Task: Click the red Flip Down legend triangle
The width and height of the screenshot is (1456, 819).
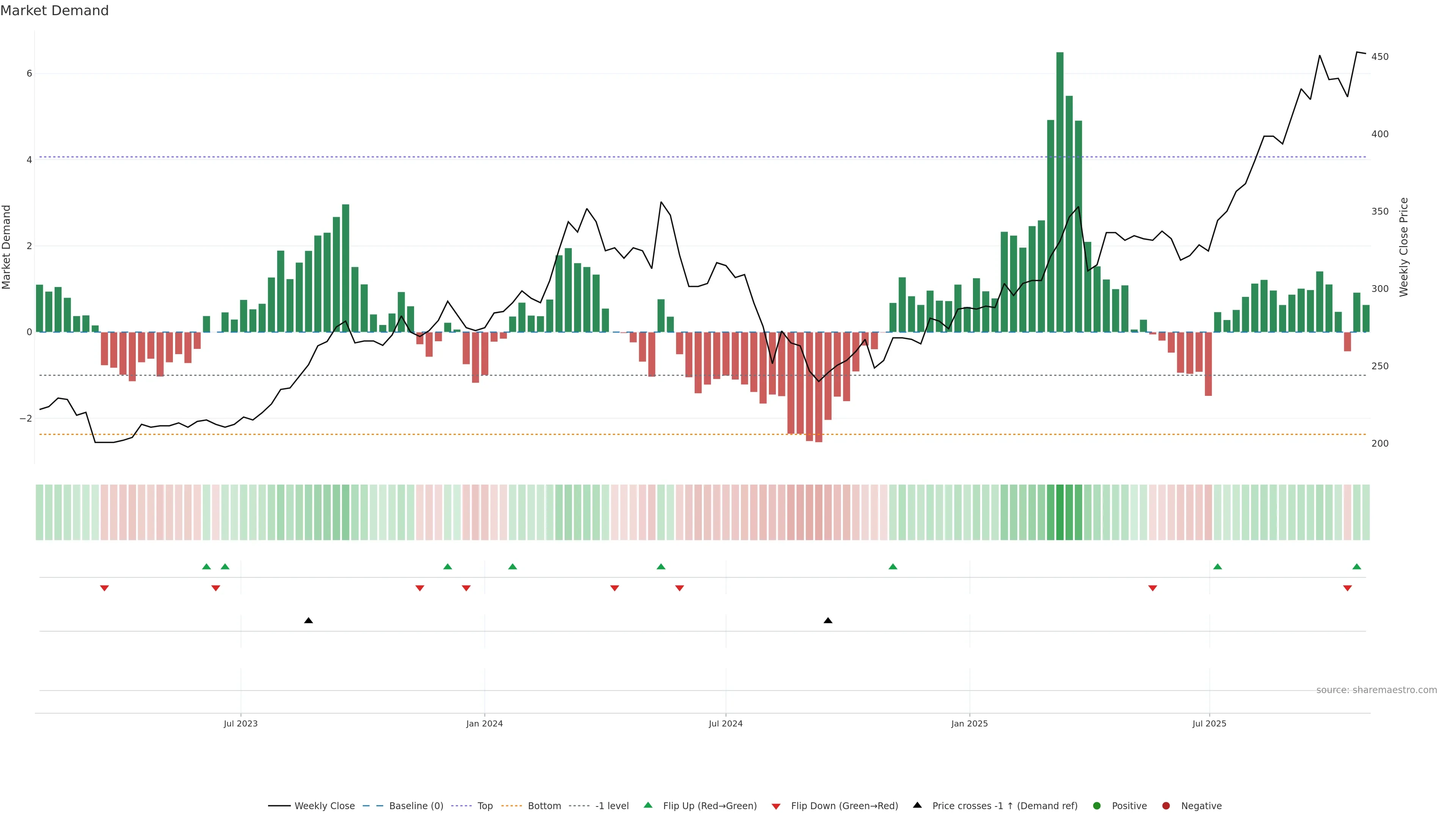Action: click(x=776, y=806)
